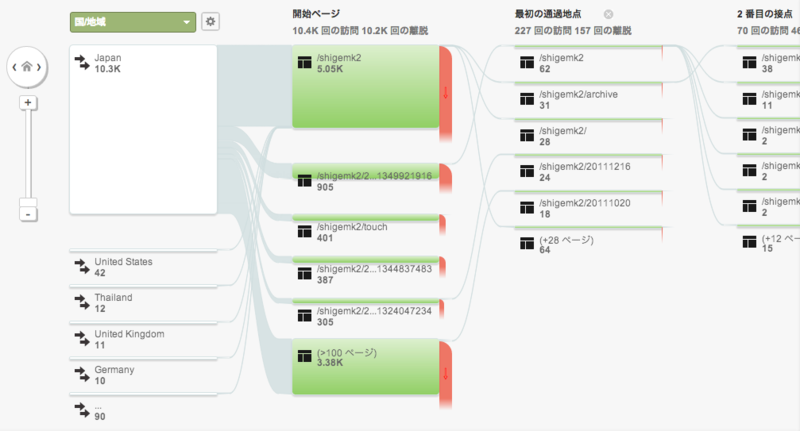Expand the (>100 ページ) 3.38K grouped node

pyautogui.click(x=365, y=367)
